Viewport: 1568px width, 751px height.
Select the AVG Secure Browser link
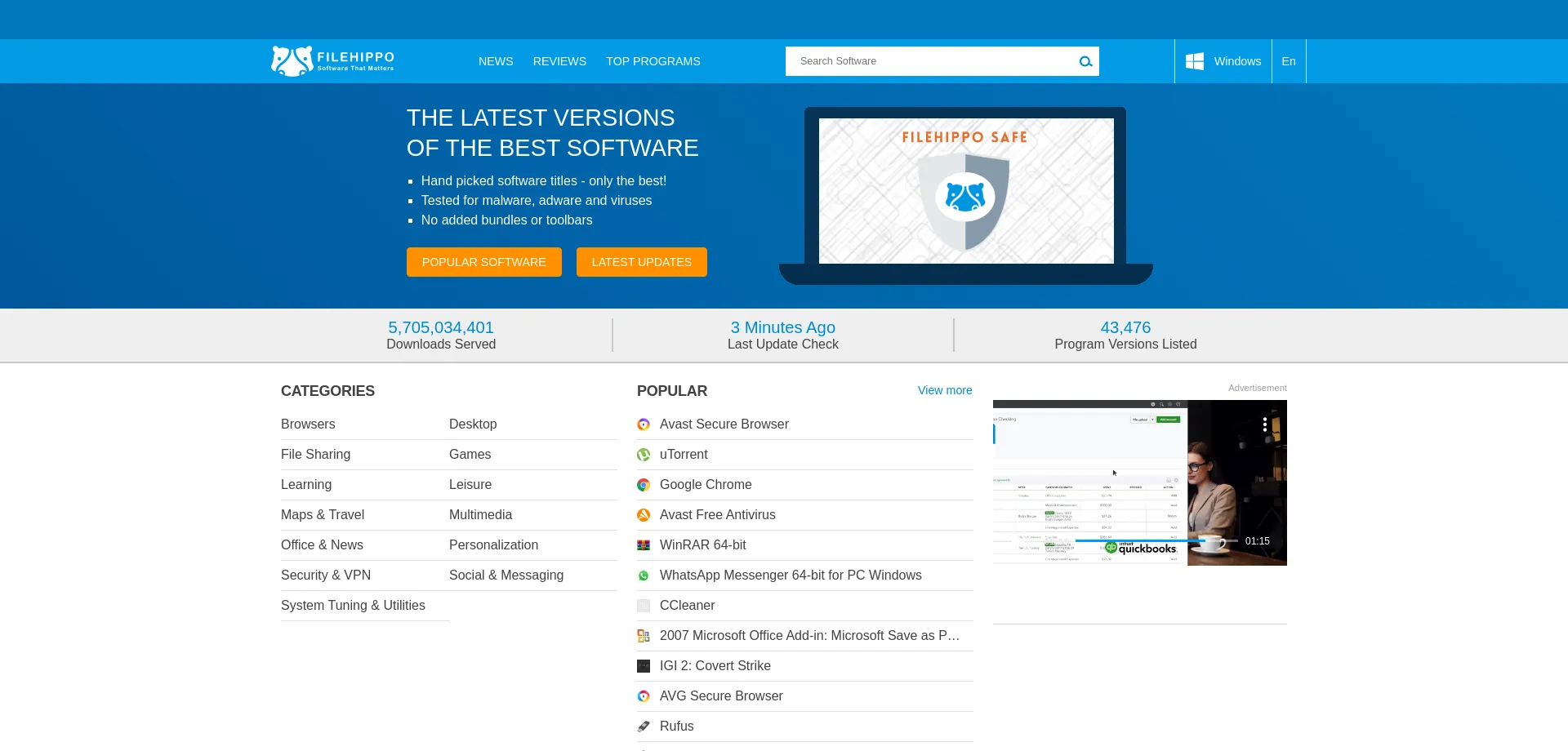tap(721, 696)
